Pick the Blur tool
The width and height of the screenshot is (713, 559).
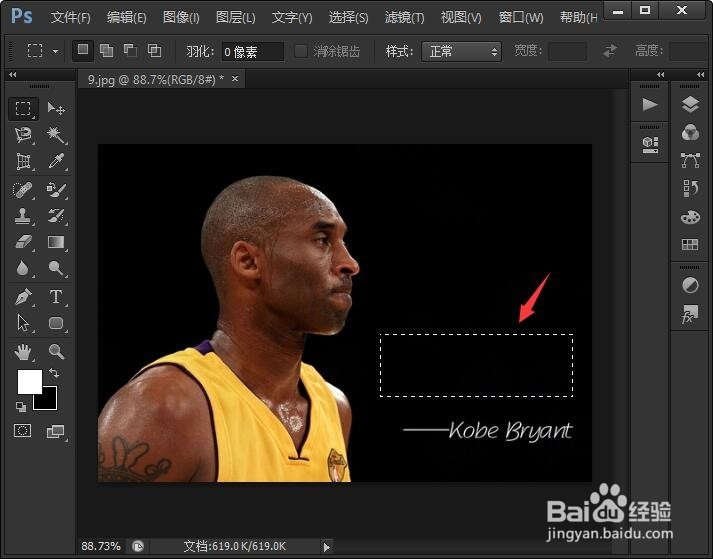pos(23,268)
